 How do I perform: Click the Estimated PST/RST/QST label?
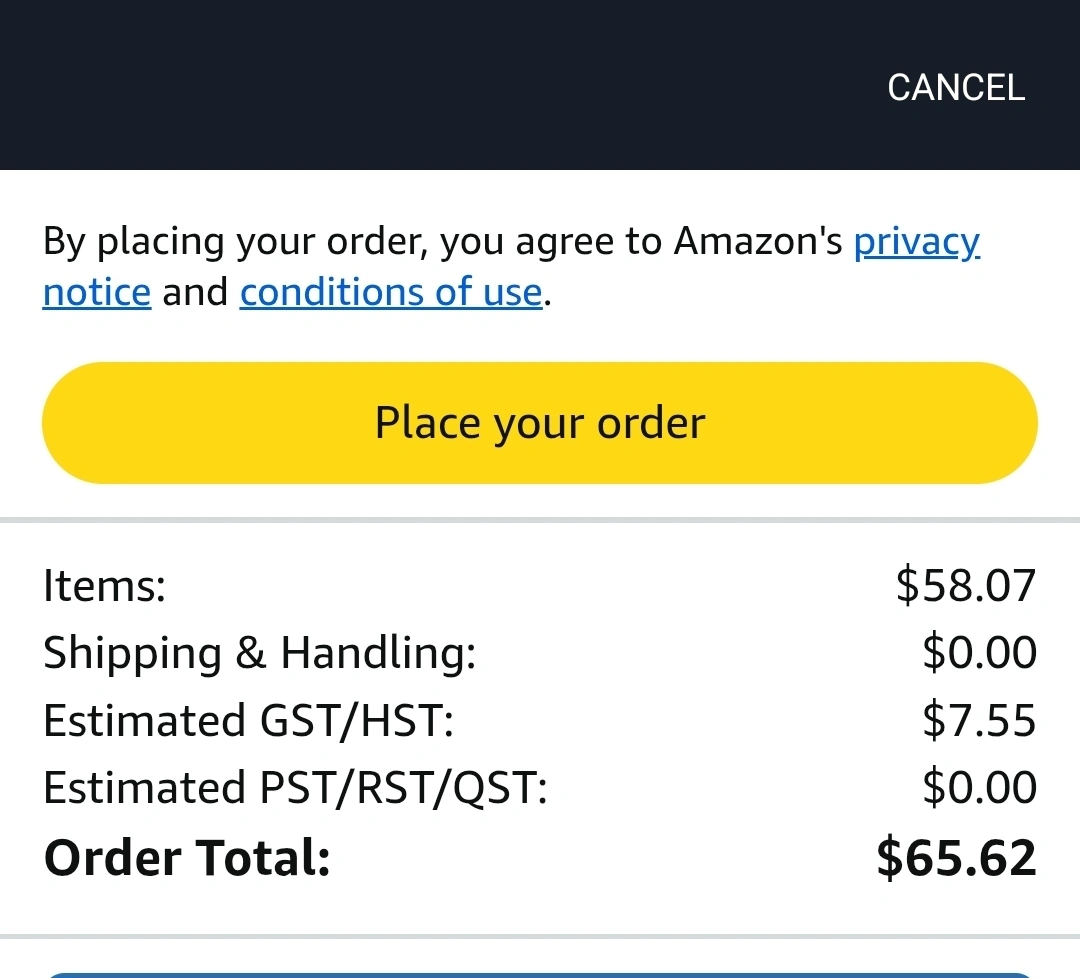[x=295, y=788]
